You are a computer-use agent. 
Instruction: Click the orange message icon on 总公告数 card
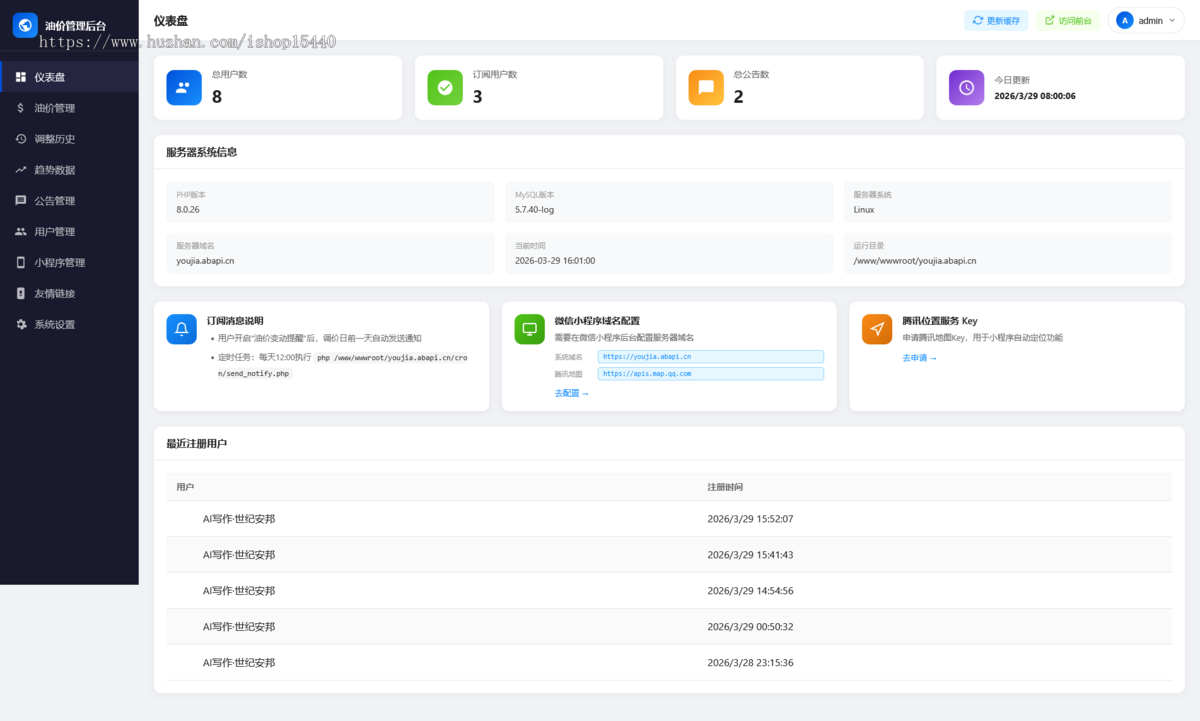pos(706,88)
